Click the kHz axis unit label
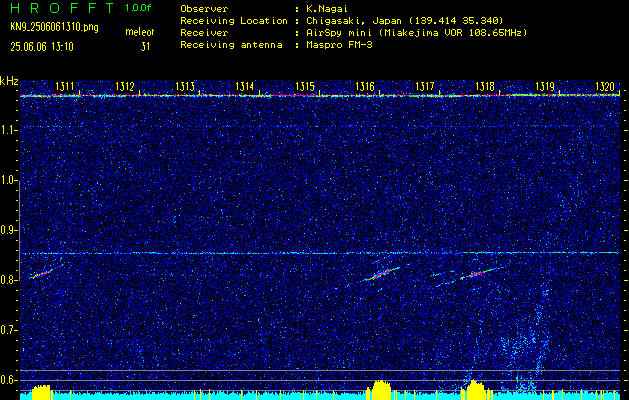Screen dimensions: 629x400 (9, 81)
